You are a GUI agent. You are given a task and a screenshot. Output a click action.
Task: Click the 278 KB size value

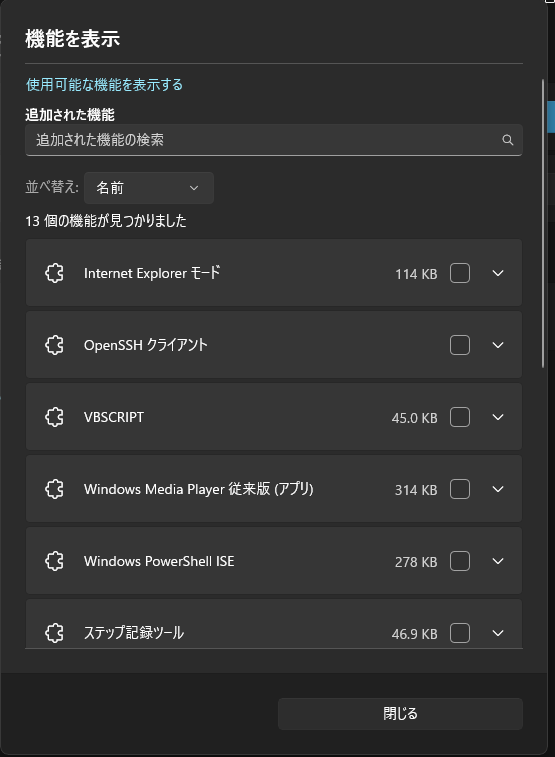[x=416, y=562]
